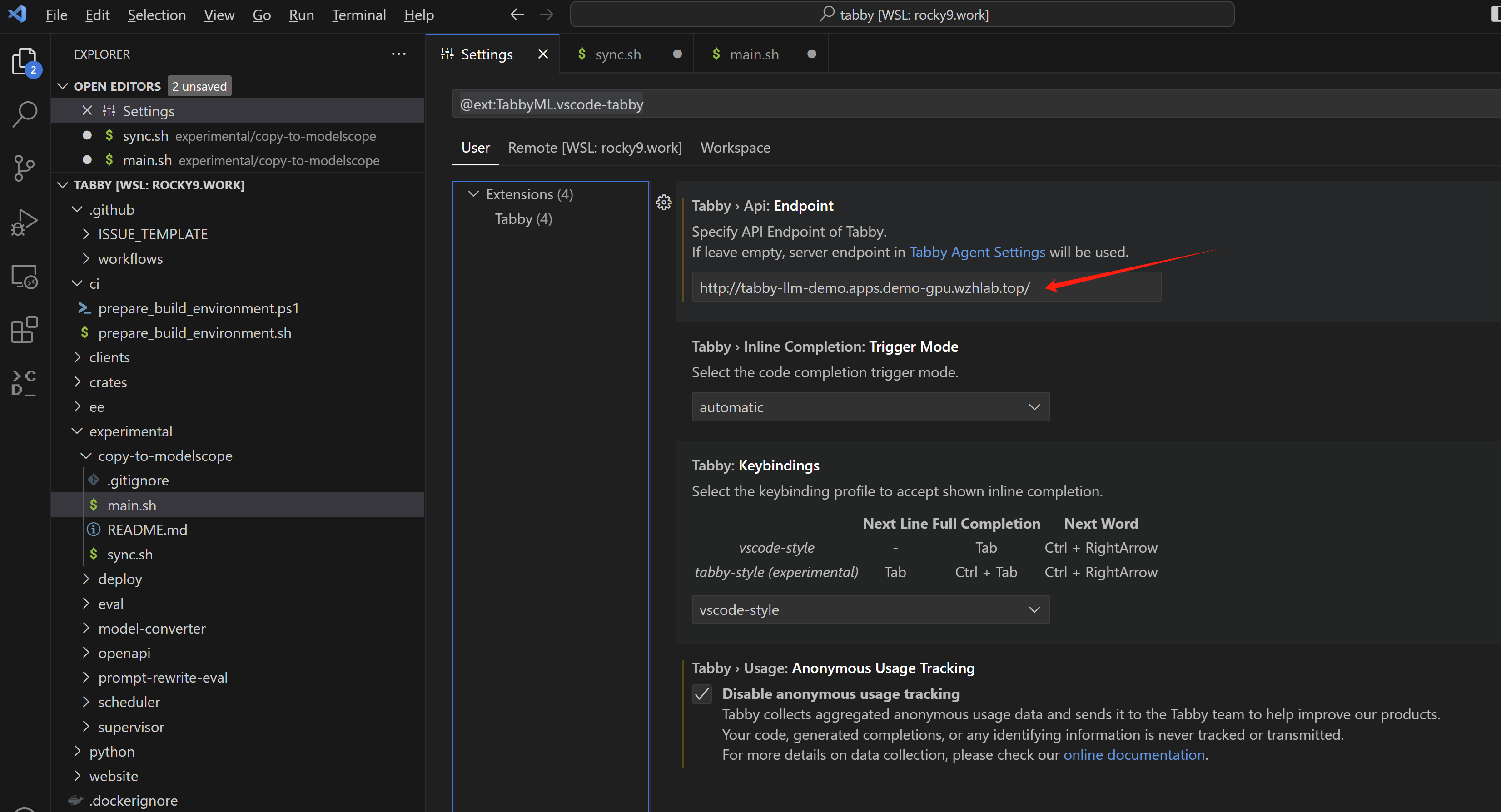Open Source Control view

tap(25, 168)
